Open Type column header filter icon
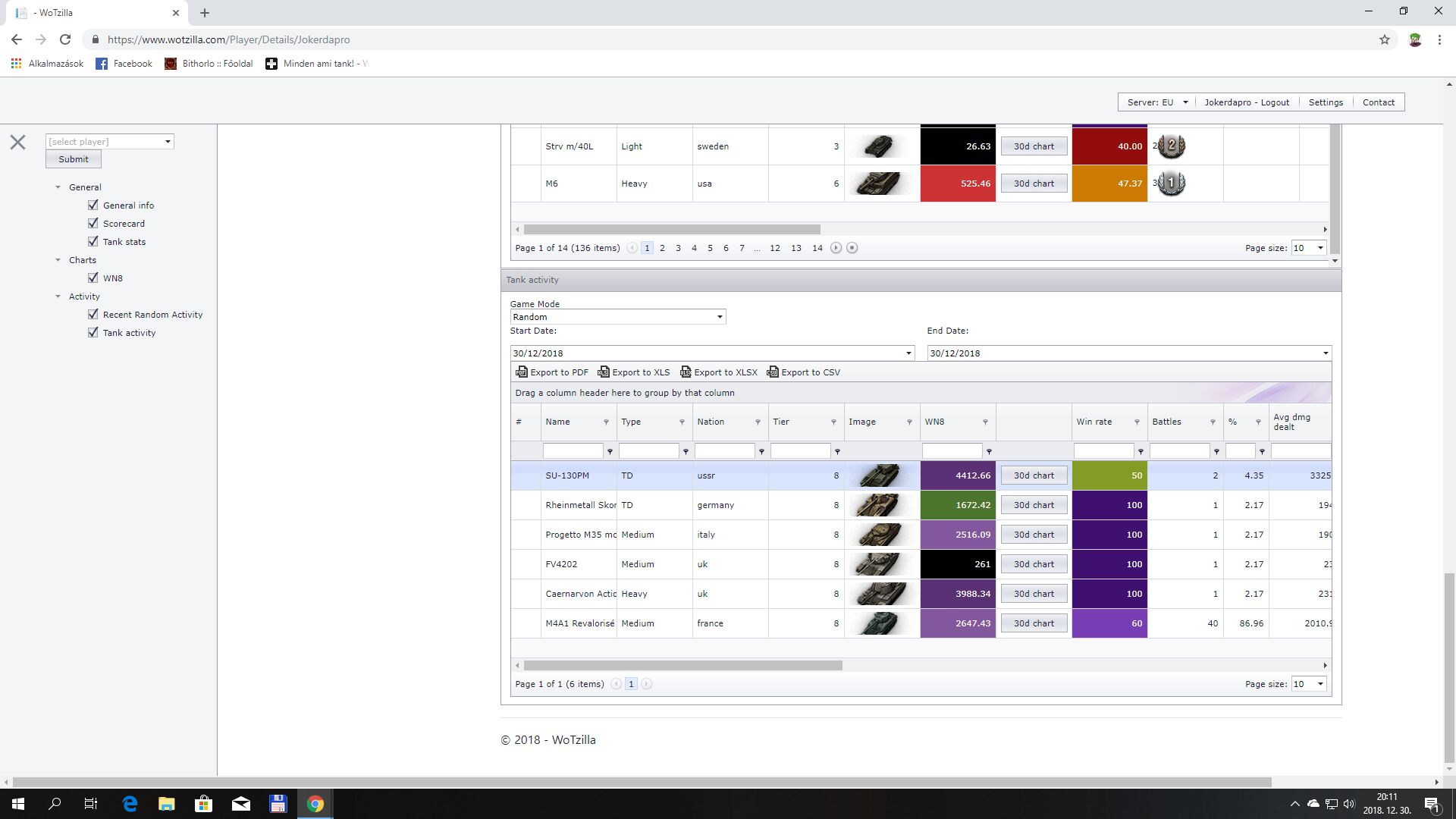Image resolution: width=1456 pixels, height=819 pixels. coord(682,422)
